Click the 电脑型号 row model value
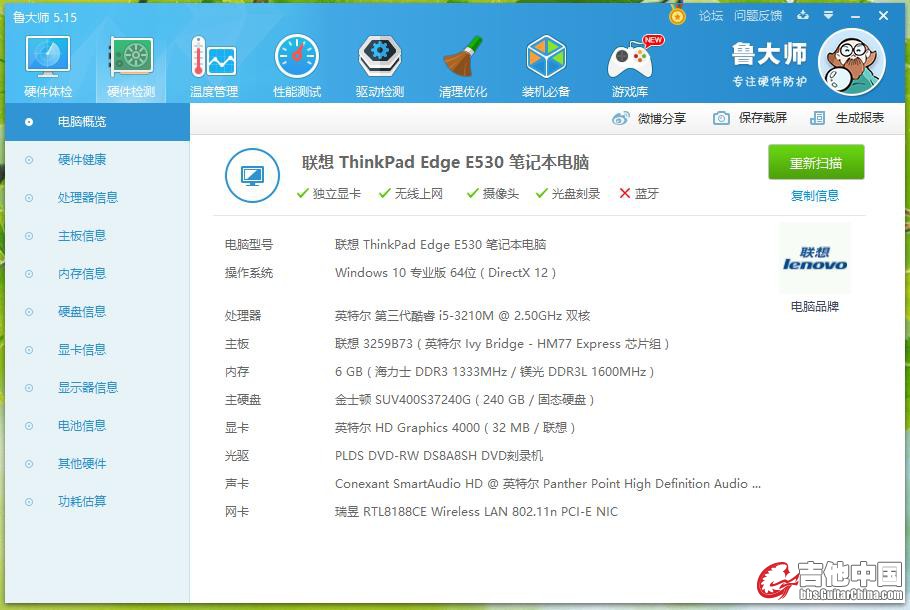The height and width of the screenshot is (610, 910). tap(440, 245)
